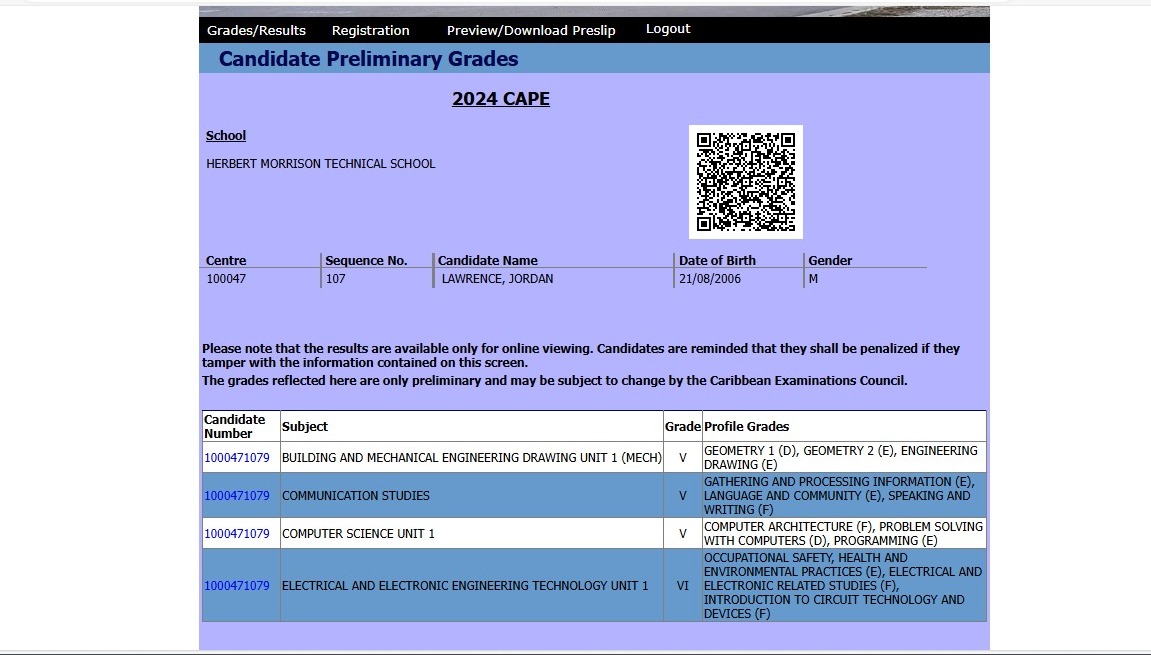Click the Candidate Name column header
Image resolution: width=1151 pixels, height=655 pixels.
point(487,261)
